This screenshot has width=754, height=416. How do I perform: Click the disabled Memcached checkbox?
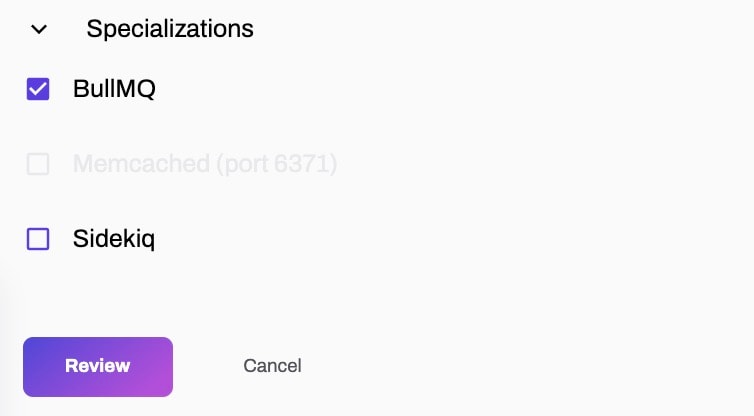[38, 164]
